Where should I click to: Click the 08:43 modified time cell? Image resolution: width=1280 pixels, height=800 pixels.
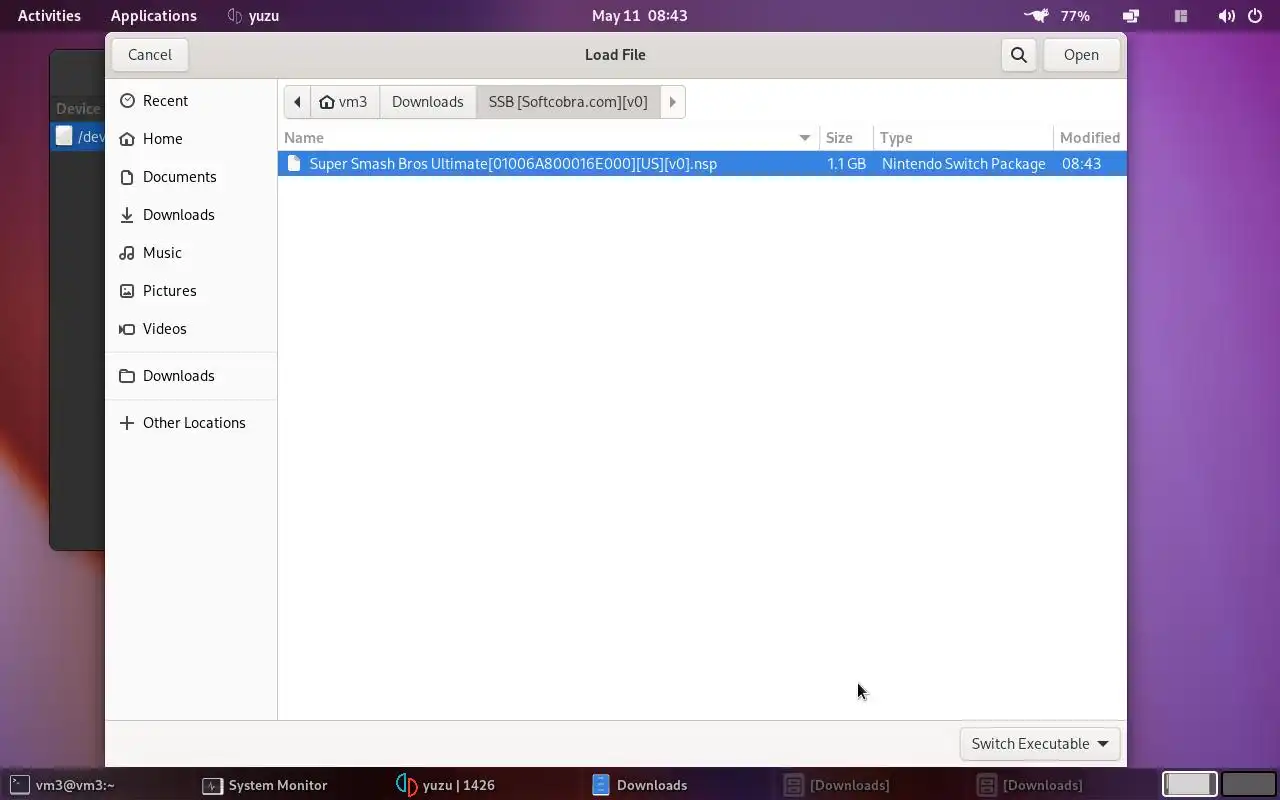point(1081,164)
